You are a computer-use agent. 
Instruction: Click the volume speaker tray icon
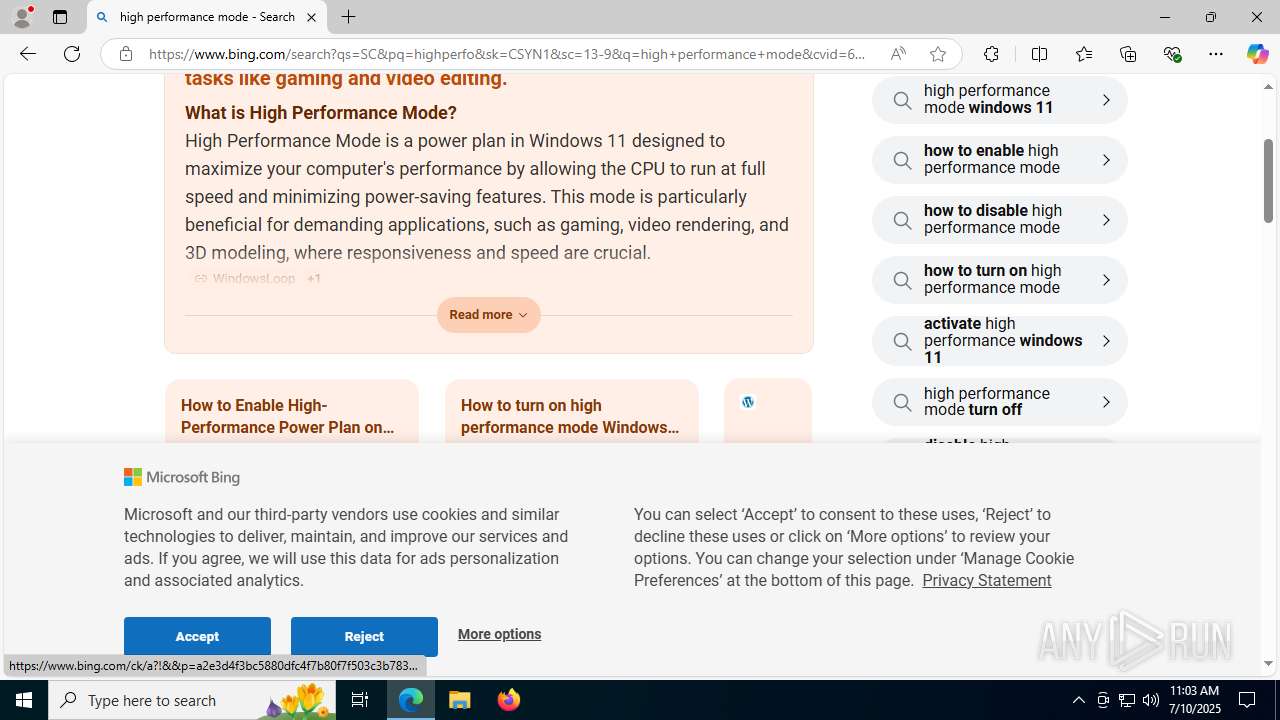pyautogui.click(x=1151, y=700)
